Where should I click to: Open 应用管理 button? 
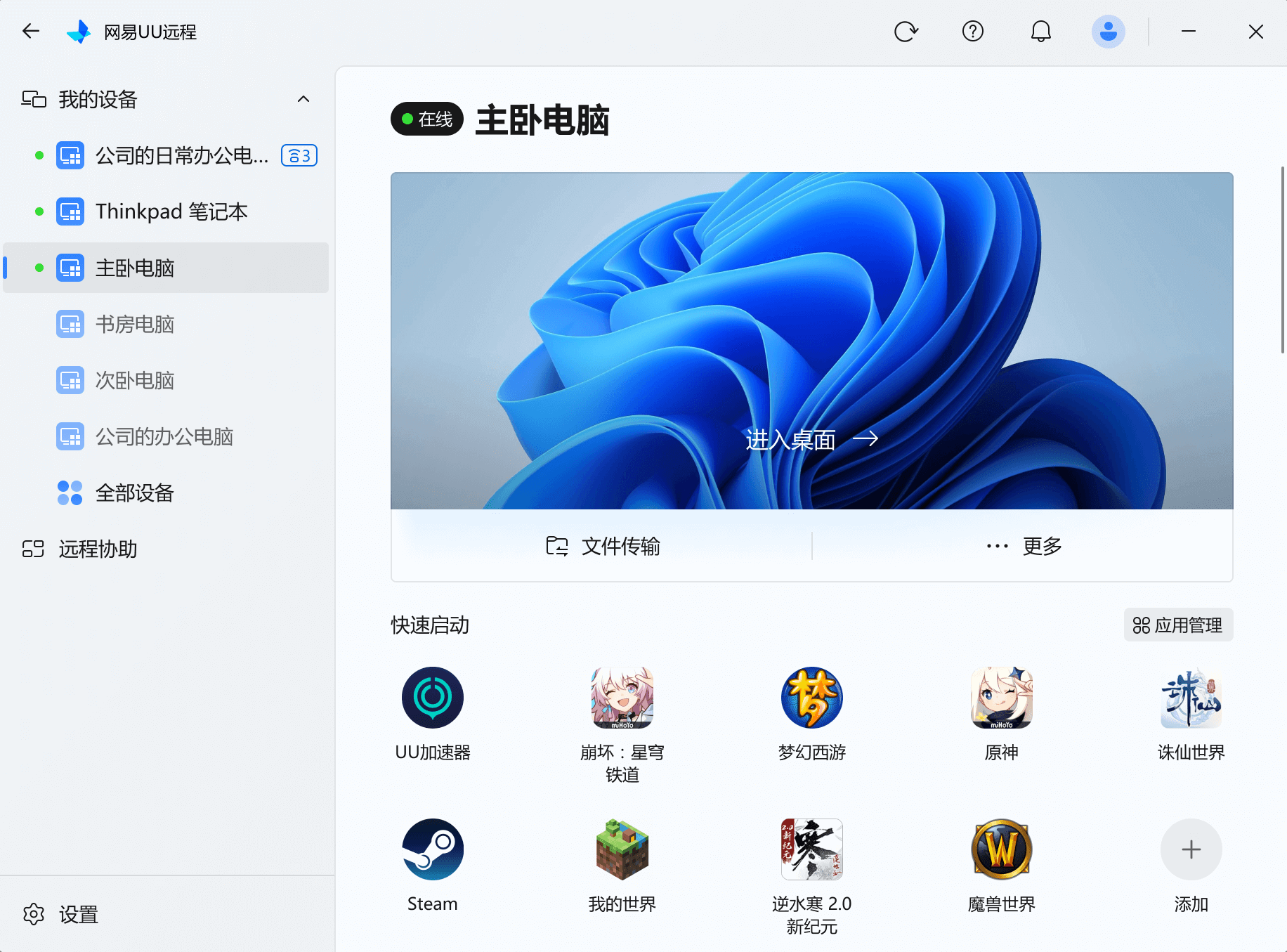pyautogui.click(x=1178, y=625)
